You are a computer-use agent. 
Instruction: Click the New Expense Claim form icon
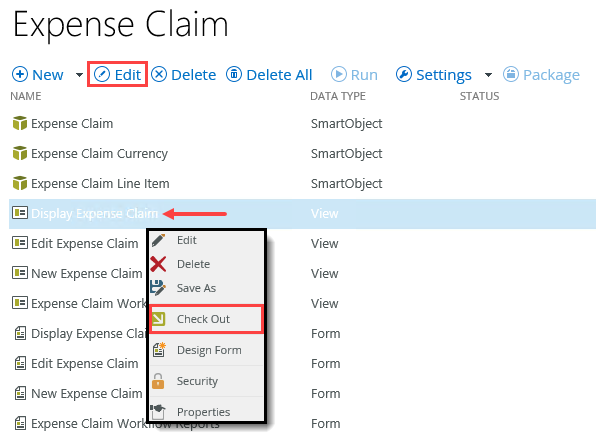pyautogui.click(x=20, y=393)
